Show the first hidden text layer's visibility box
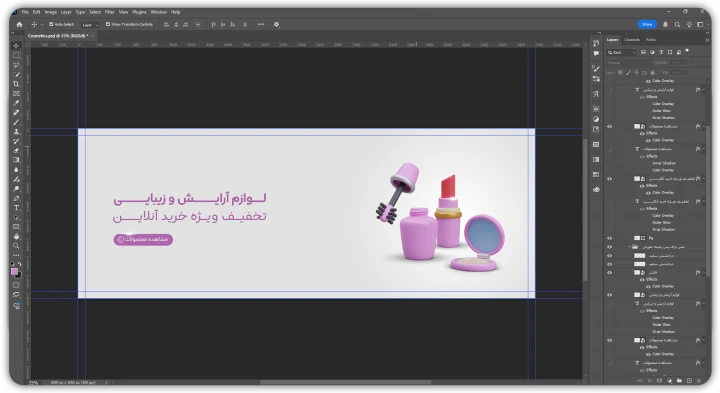The image size is (720, 393). pyautogui.click(x=610, y=90)
